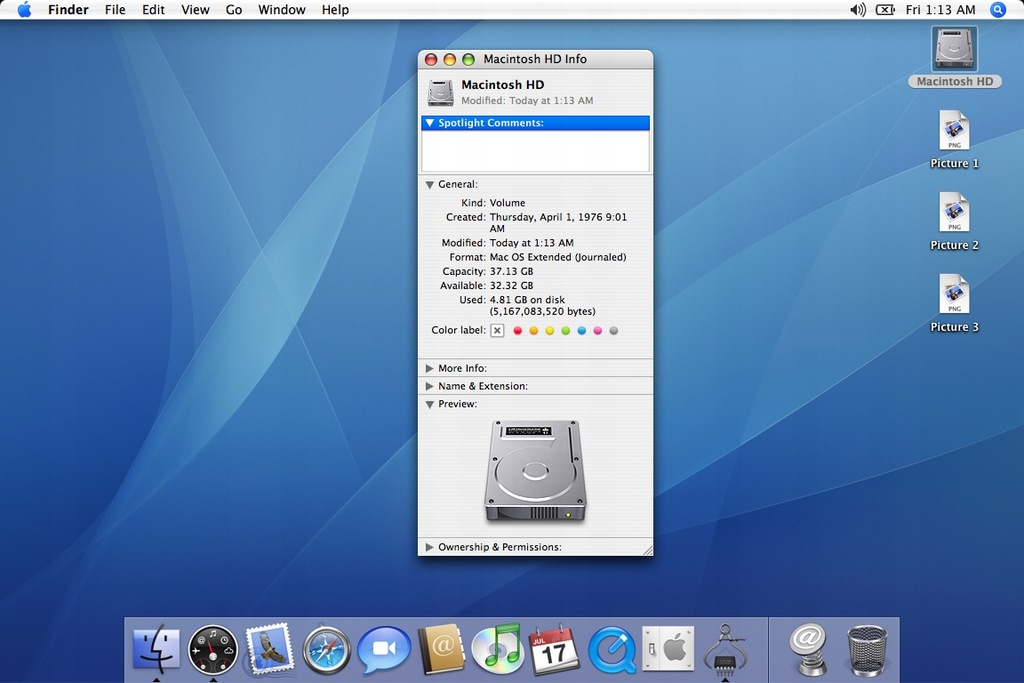The height and width of the screenshot is (683, 1024).
Task: Click the volume icon in menu bar
Action: (857, 10)
